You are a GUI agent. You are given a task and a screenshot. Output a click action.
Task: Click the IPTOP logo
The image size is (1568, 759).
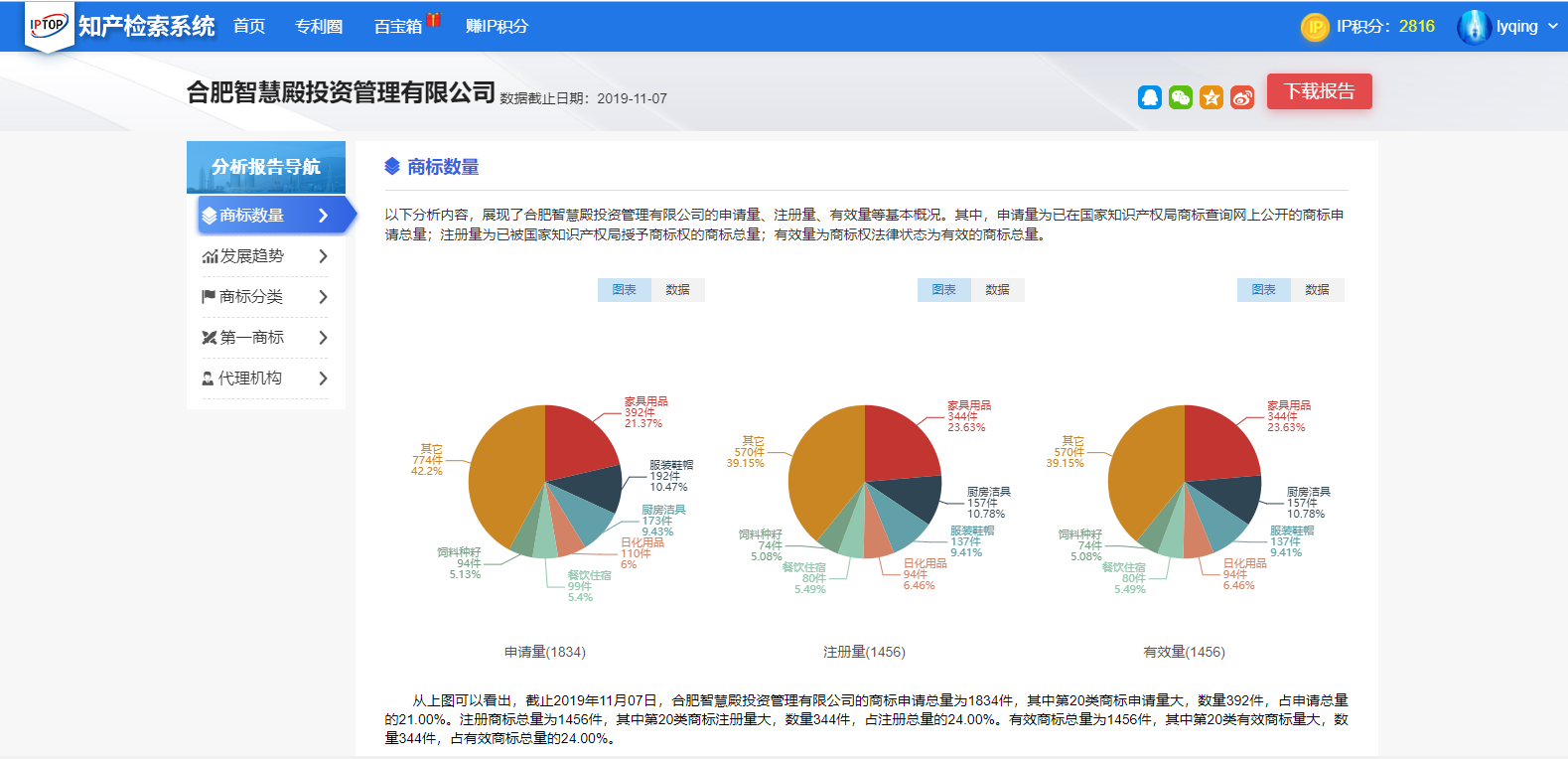48,26
